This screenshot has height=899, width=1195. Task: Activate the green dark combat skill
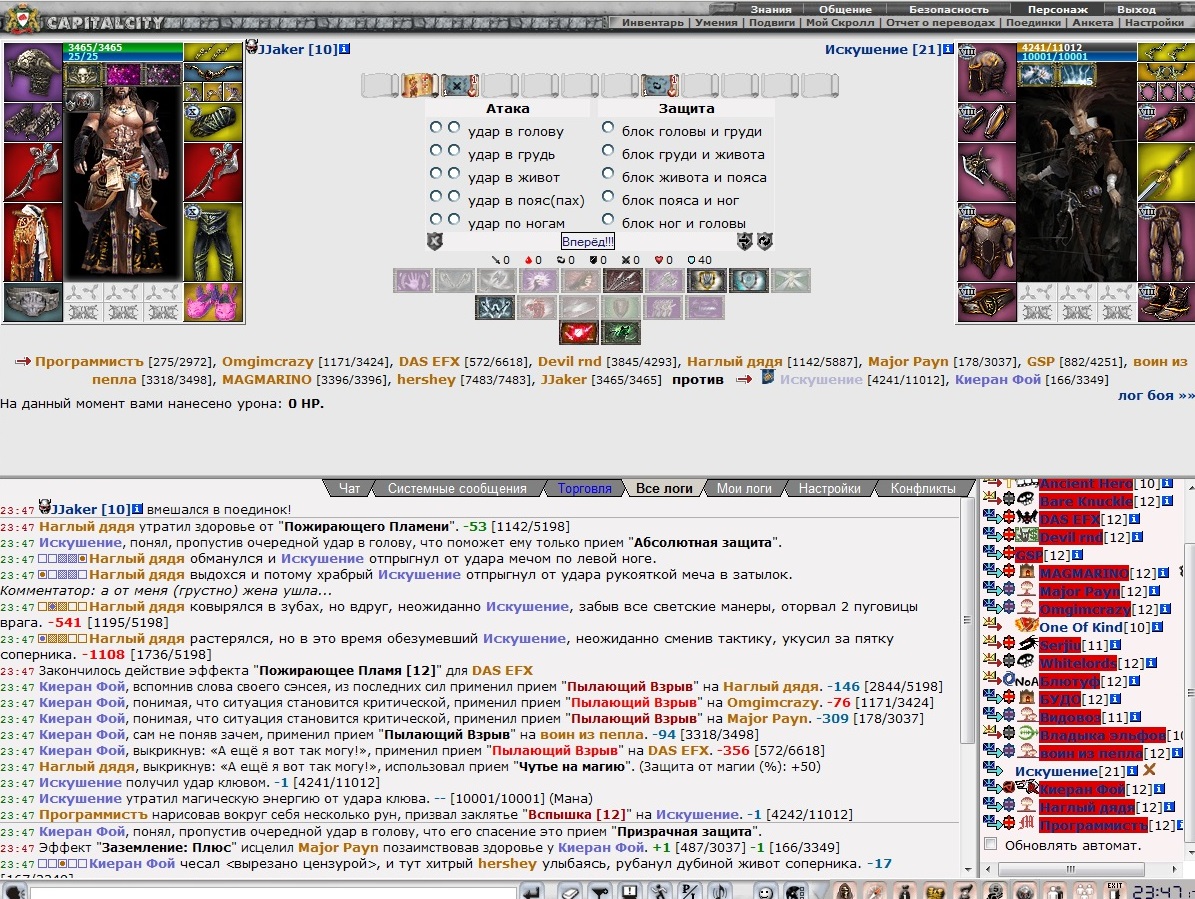620,333
